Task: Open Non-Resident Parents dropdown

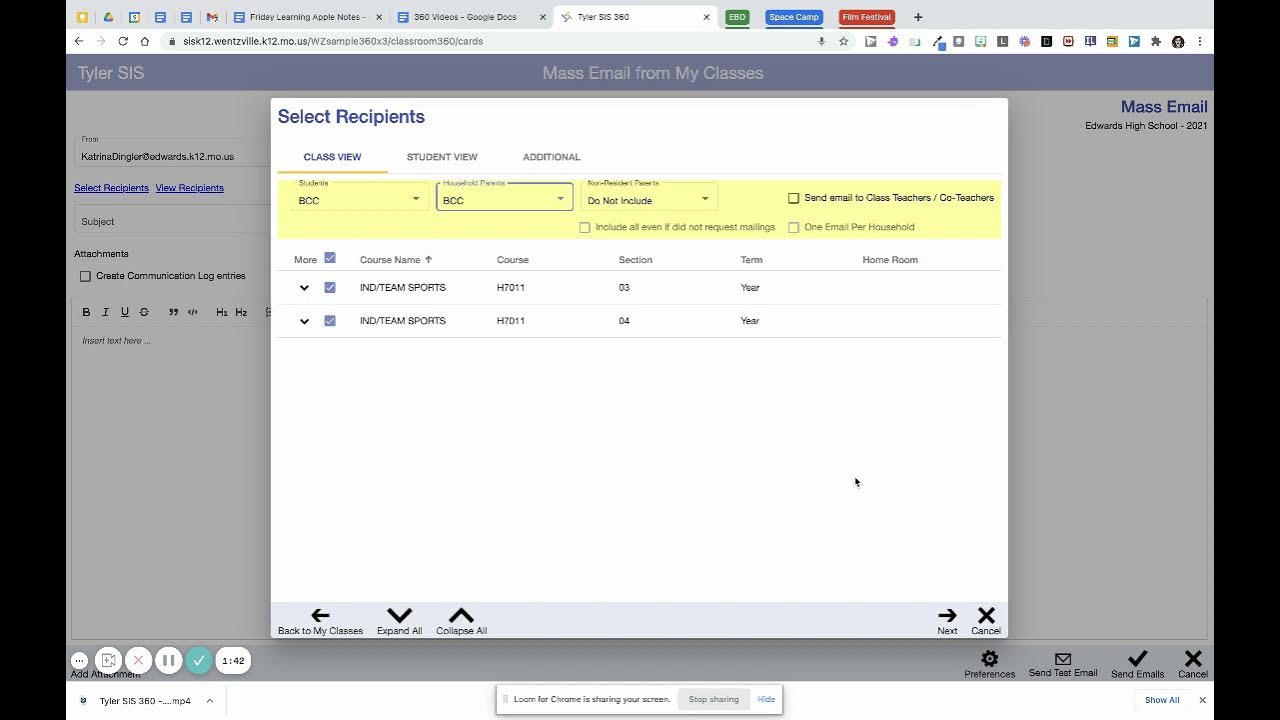Action: (649, 199)
